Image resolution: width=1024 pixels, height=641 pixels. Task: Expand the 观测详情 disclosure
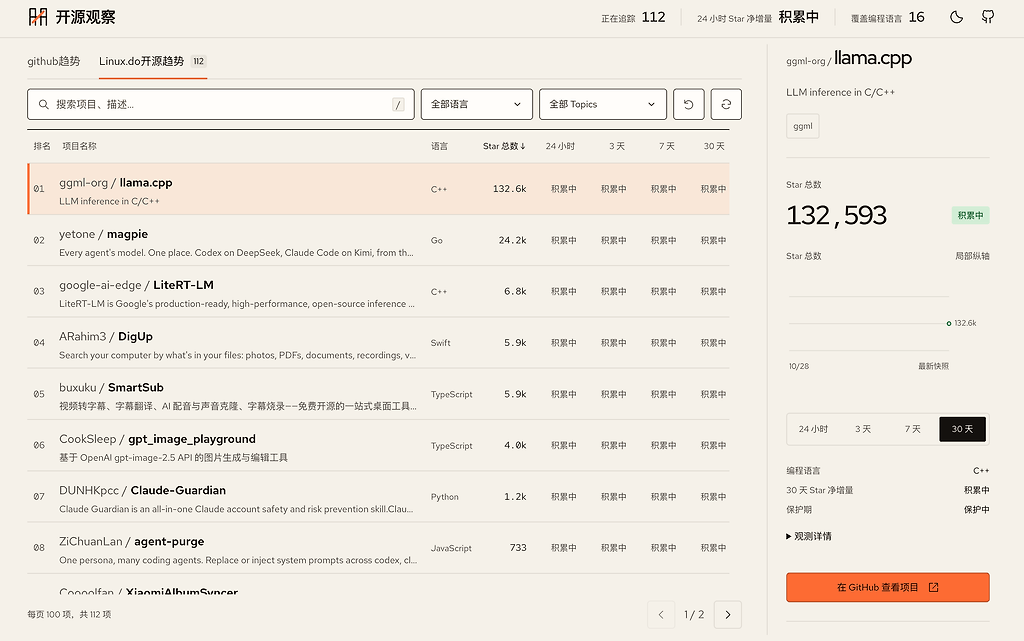click(x=808, y=537)
